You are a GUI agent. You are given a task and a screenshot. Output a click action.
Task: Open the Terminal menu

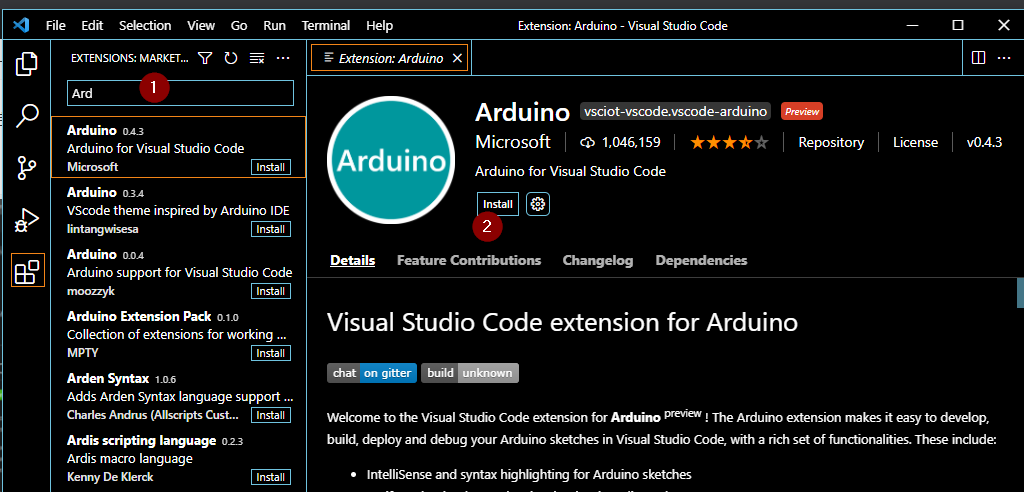pyautogui.click(x=326, y=26)
